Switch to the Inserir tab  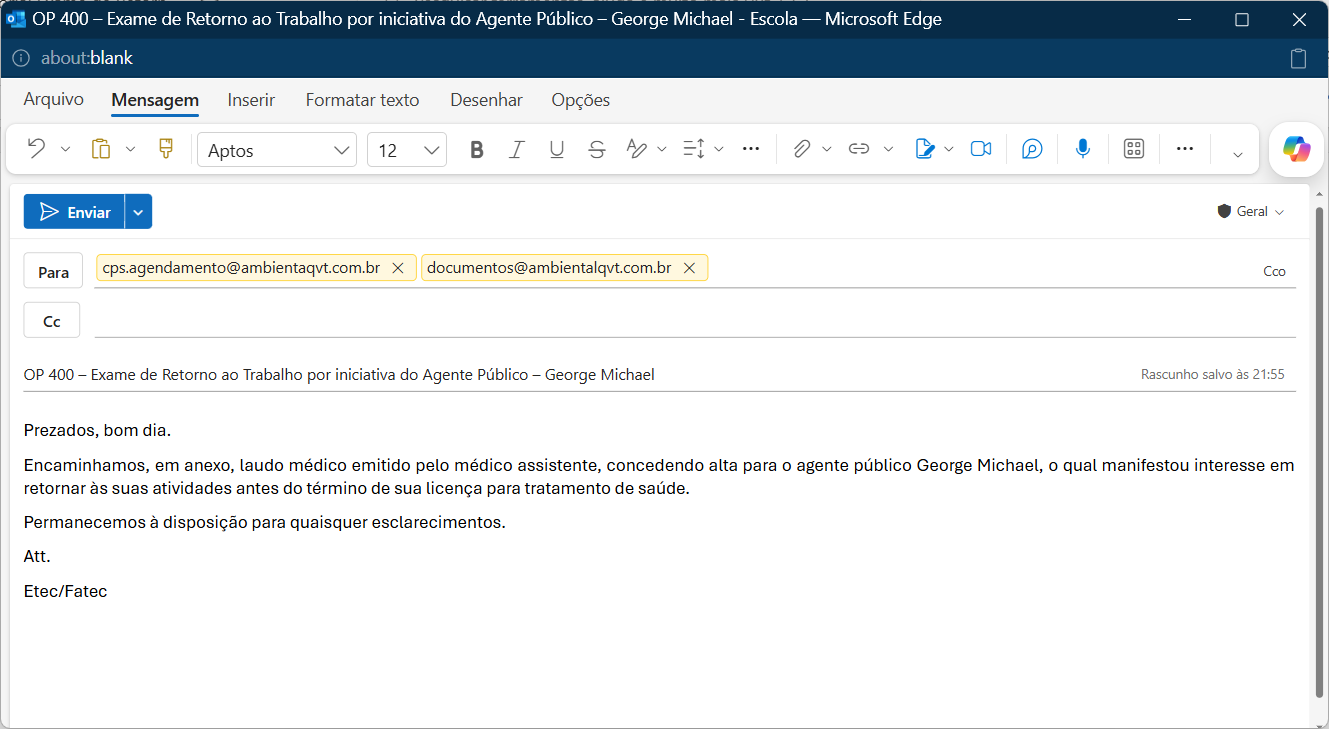tap(251, 100)
